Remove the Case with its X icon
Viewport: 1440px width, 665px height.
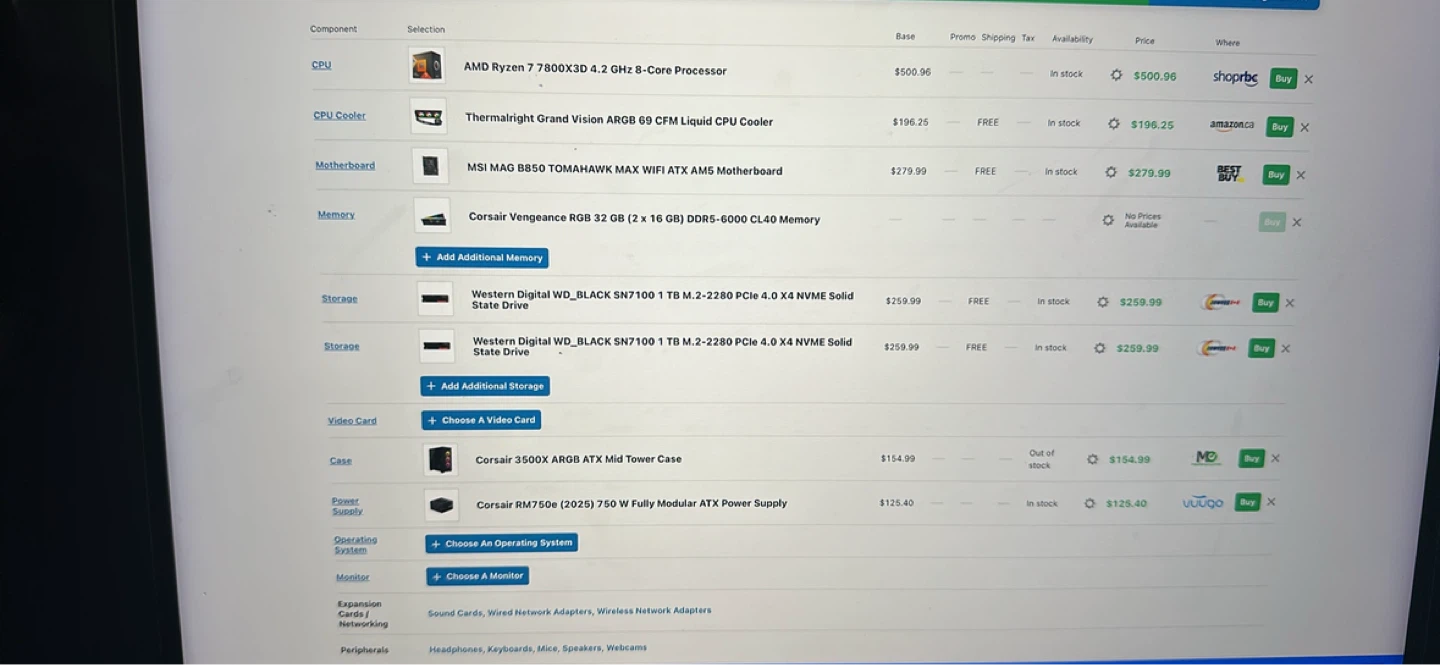[x=1274, y=458]
